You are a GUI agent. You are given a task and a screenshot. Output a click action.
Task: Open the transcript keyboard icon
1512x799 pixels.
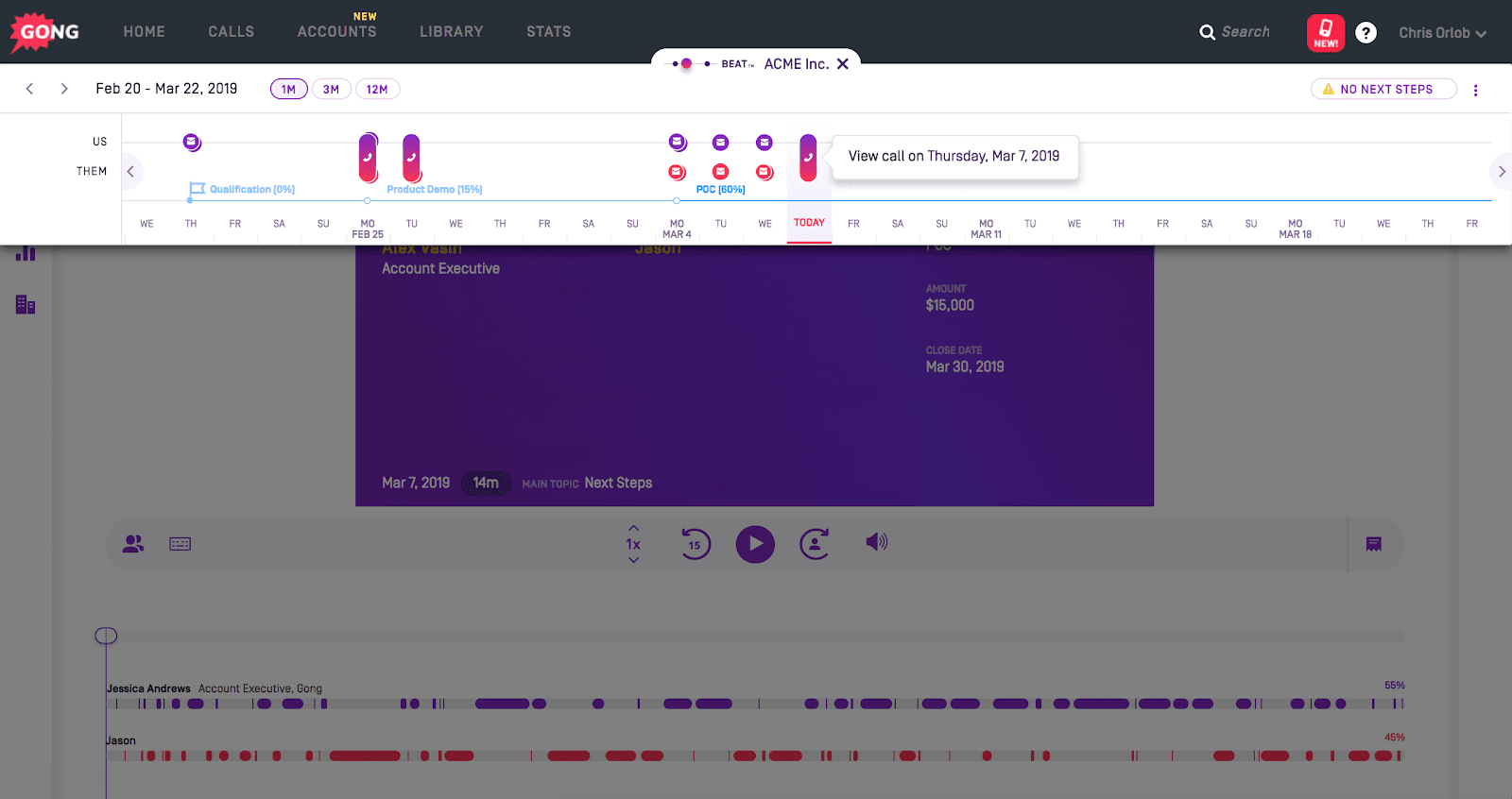[180, 544]
